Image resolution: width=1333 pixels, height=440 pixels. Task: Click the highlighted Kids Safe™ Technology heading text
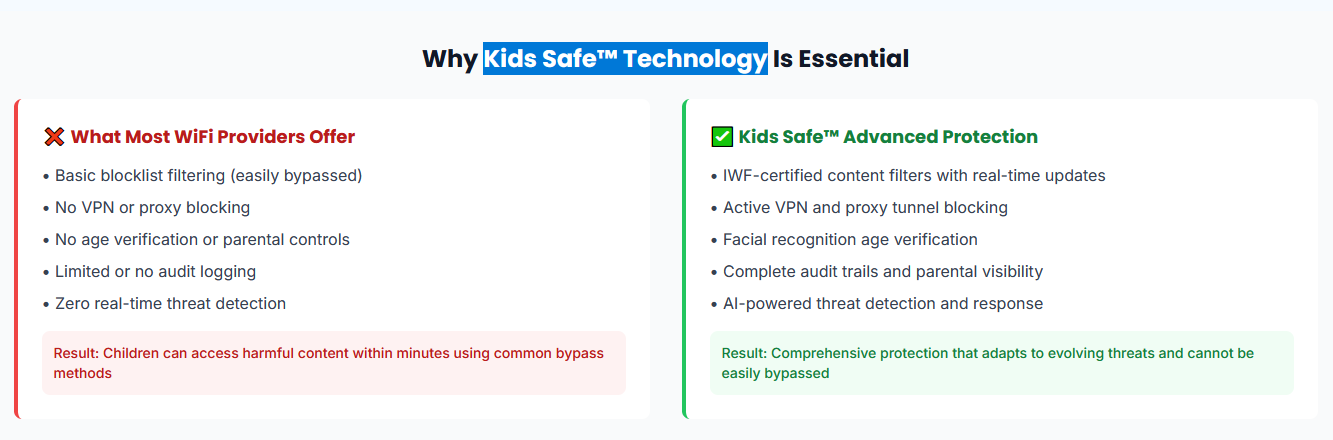tap(625, 59)
